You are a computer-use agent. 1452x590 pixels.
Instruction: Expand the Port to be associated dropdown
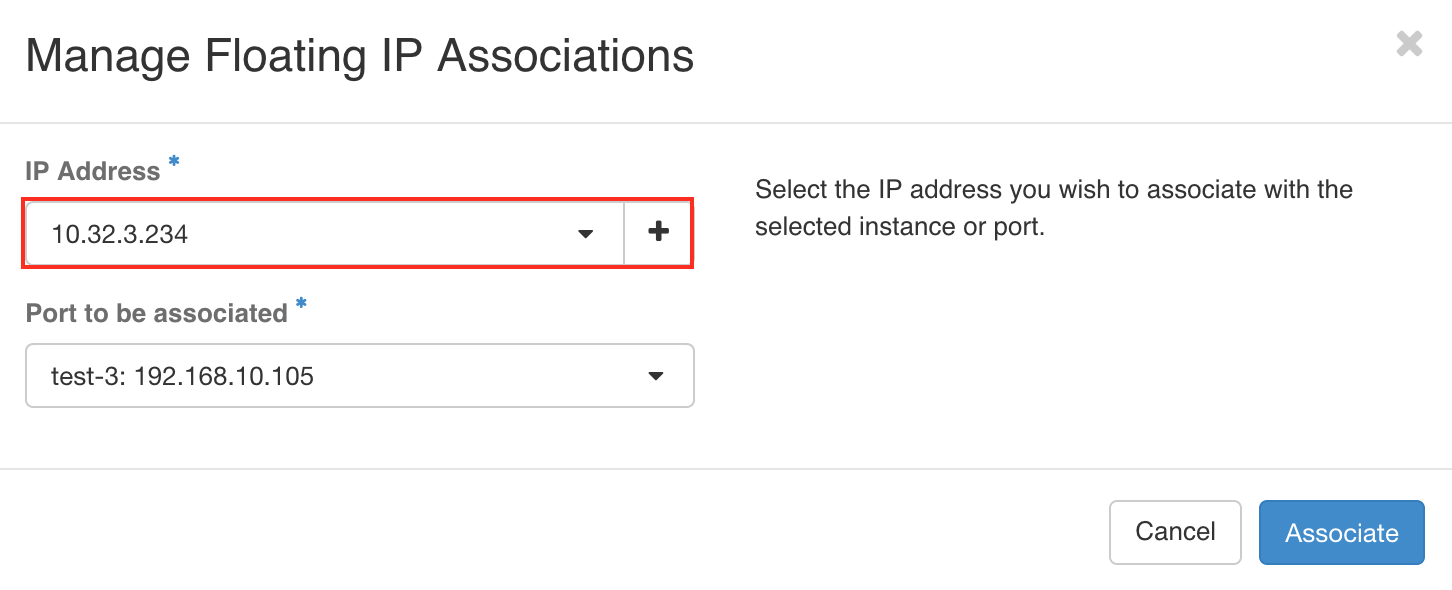(360, 376)
